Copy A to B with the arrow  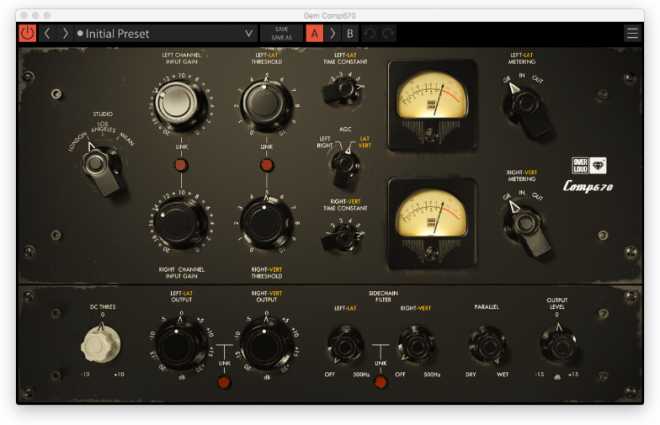click(333, 34)
